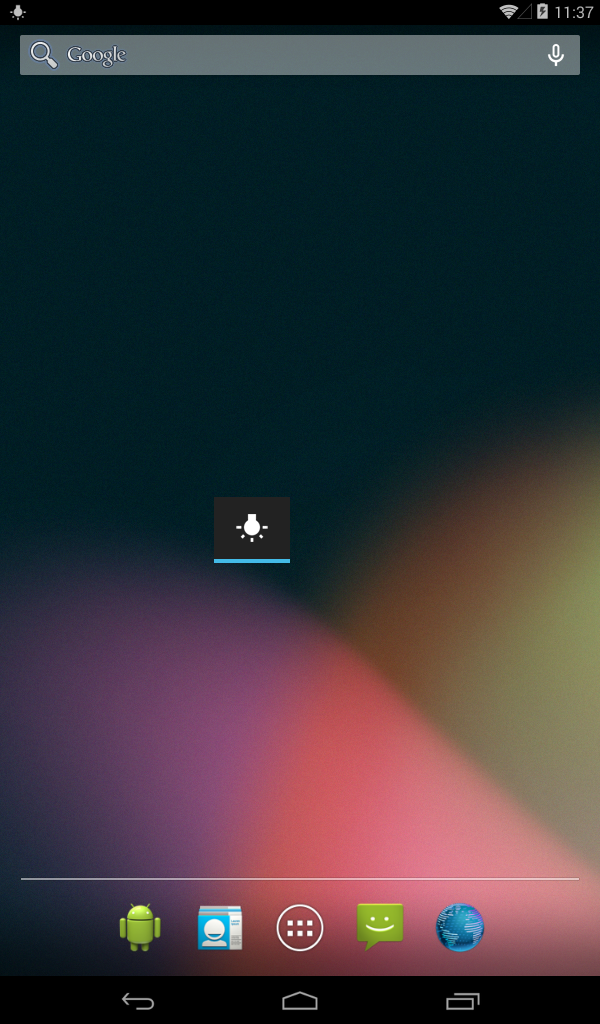The width and height of the screenshot is (600, 1024).
Task: Tap the Back navigation button
Action: pos(138,1000)
